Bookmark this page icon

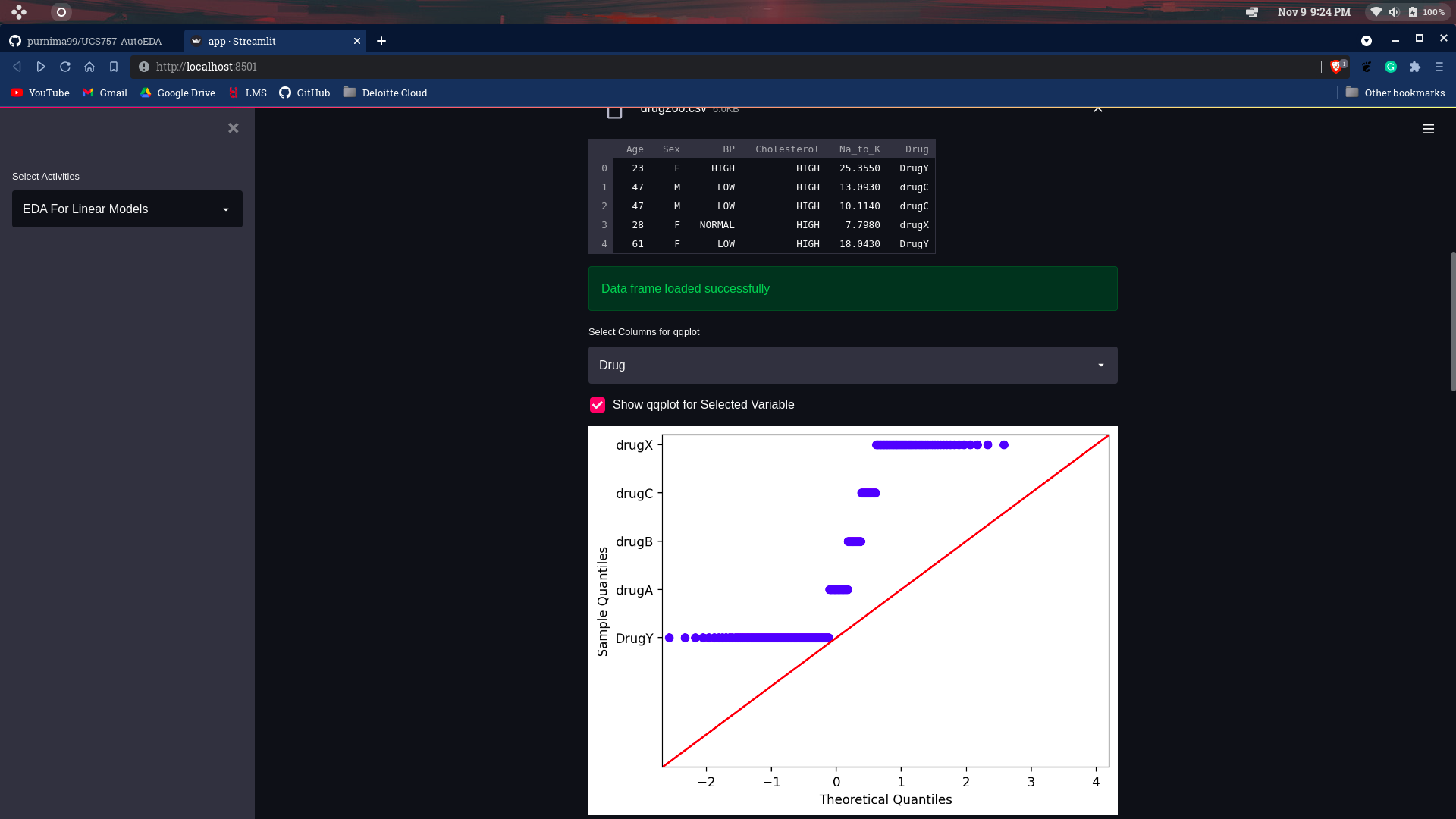[114, 67]
